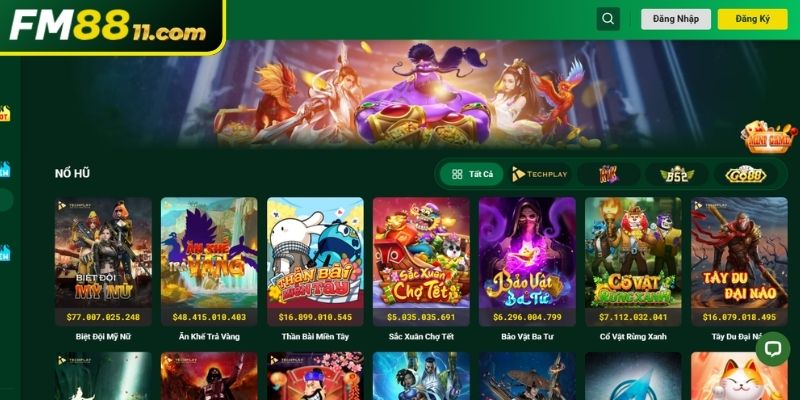Screen dimensions: 800x400
Task: Open the lucky cat game thumbnail
Action: click(x=739, y=376)
